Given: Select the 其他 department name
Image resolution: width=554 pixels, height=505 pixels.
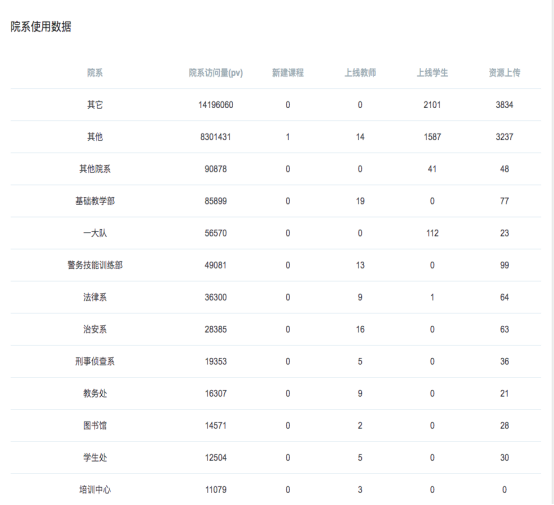Looking at the screenshot, I should click(x=95, y=137).
